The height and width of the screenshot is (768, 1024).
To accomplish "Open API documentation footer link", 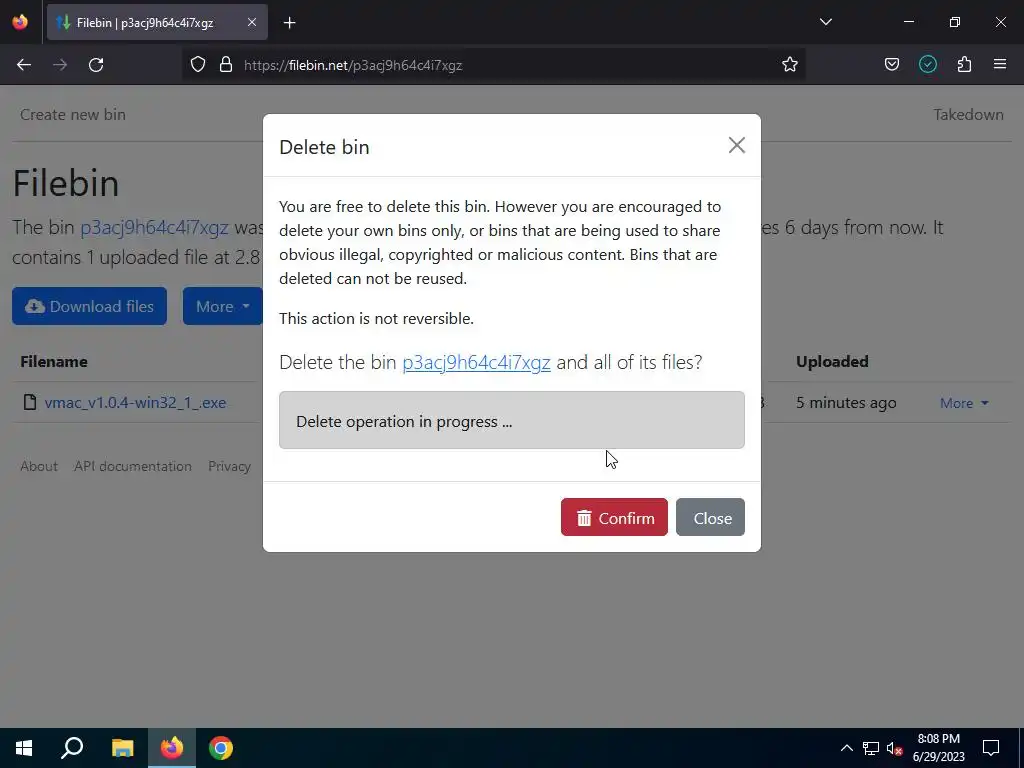I will click(133, 466).
